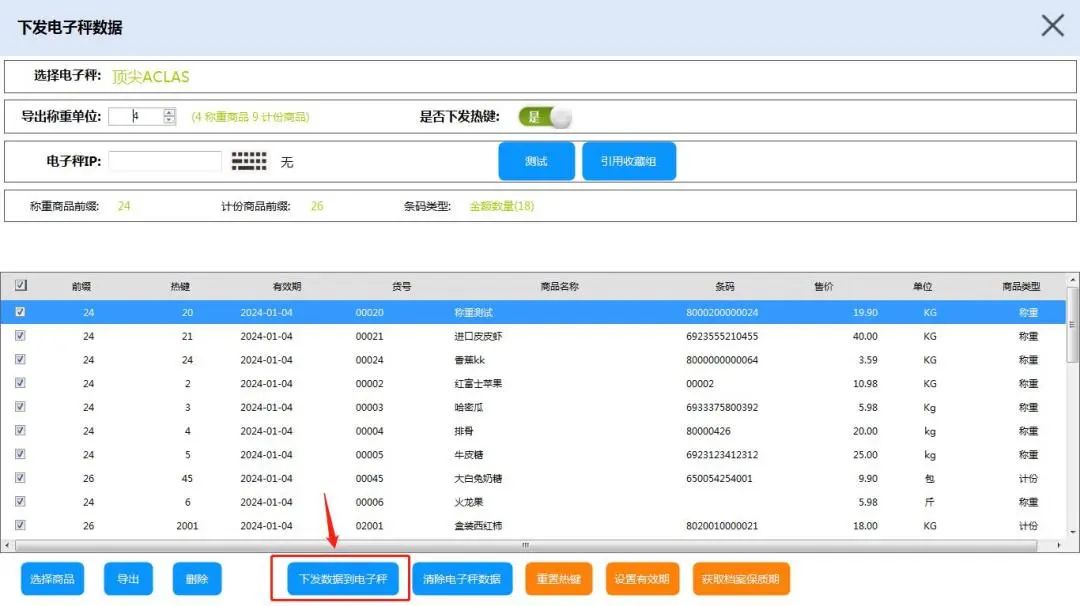
Task: Close the 下发电子秤数据 dialog
Action: point(1052,26)
